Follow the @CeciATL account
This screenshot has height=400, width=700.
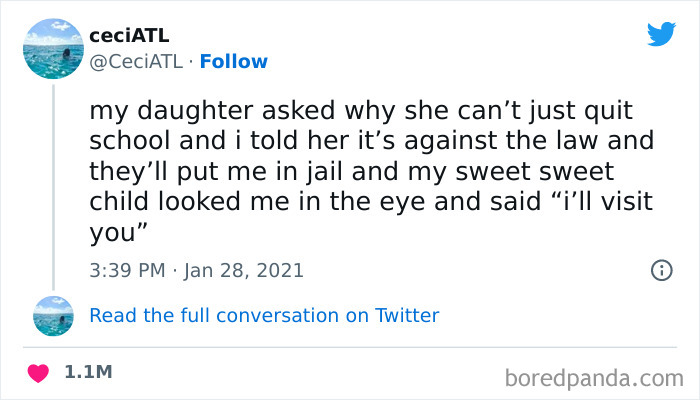[x=234, y=61]
